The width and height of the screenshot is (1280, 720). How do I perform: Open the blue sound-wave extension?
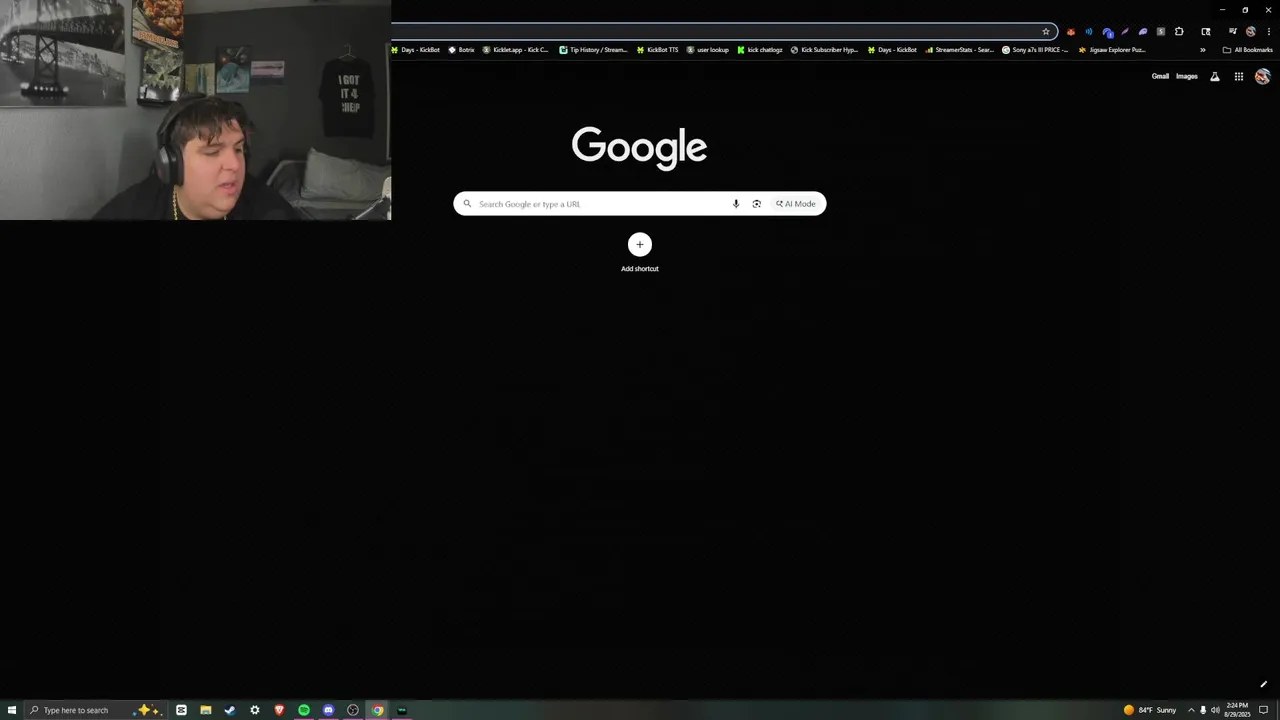(x=1089, y=31)
